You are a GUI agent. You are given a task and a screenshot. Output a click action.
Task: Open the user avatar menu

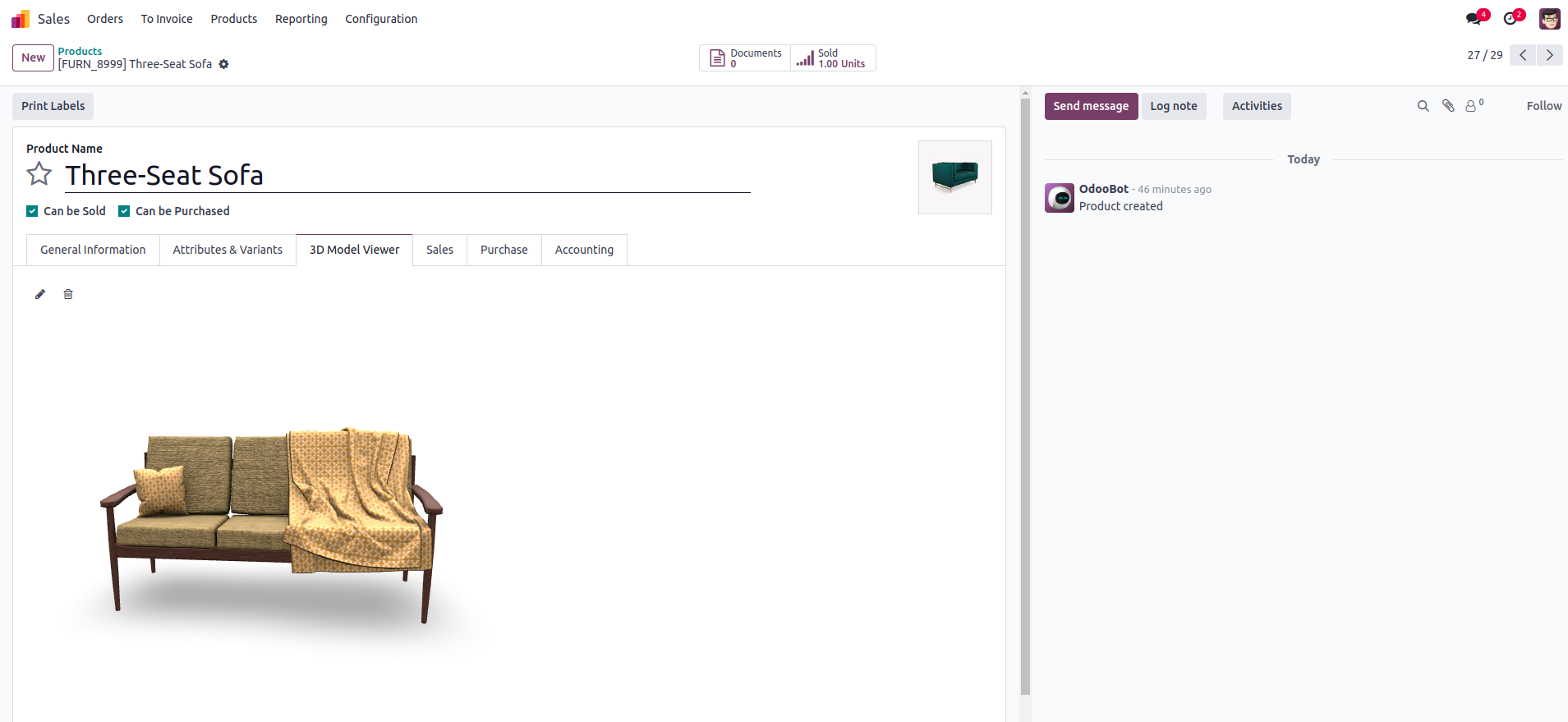point(1550,18)
